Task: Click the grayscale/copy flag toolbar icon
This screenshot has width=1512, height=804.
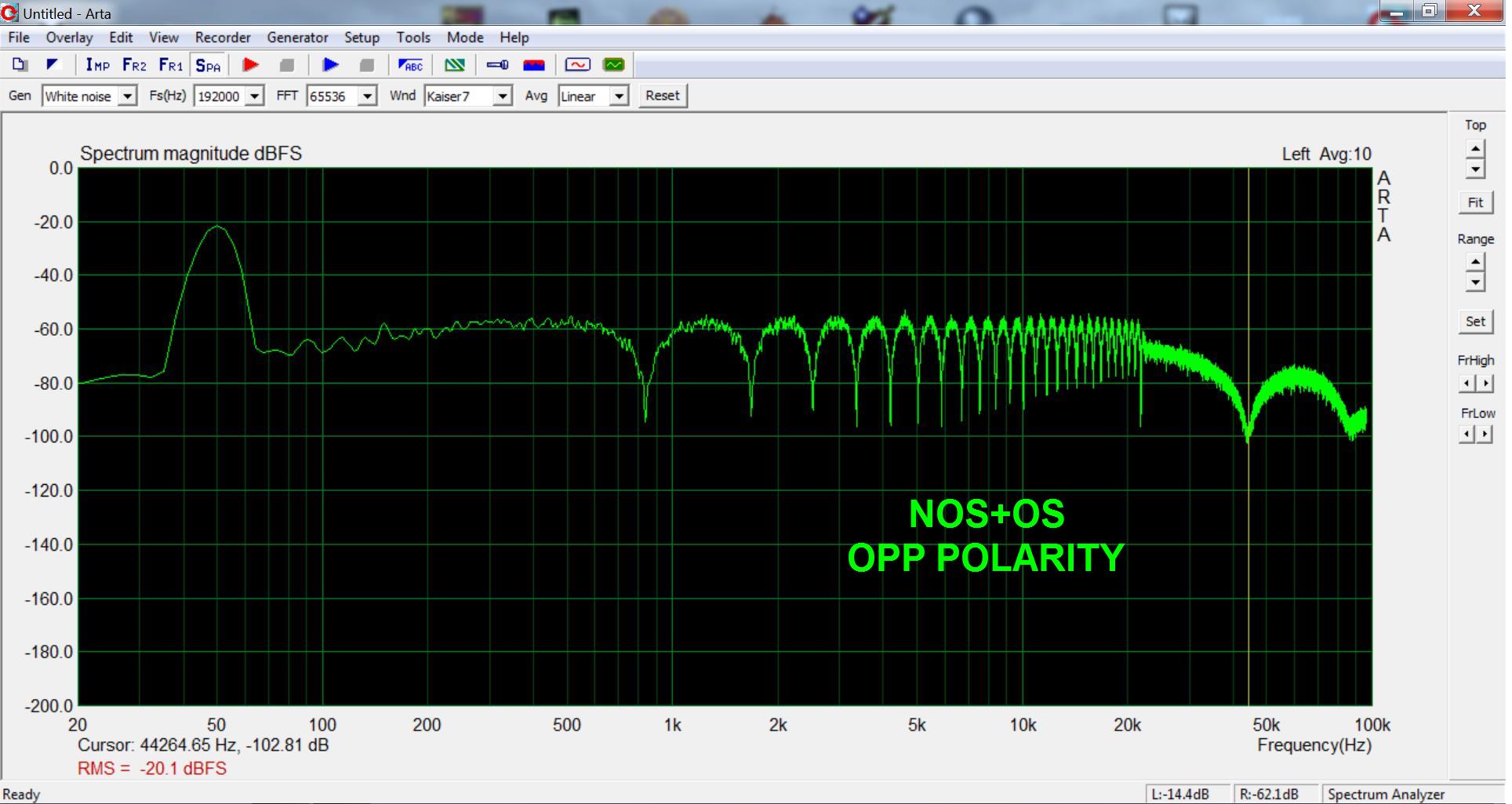Action: pos(53,65)
